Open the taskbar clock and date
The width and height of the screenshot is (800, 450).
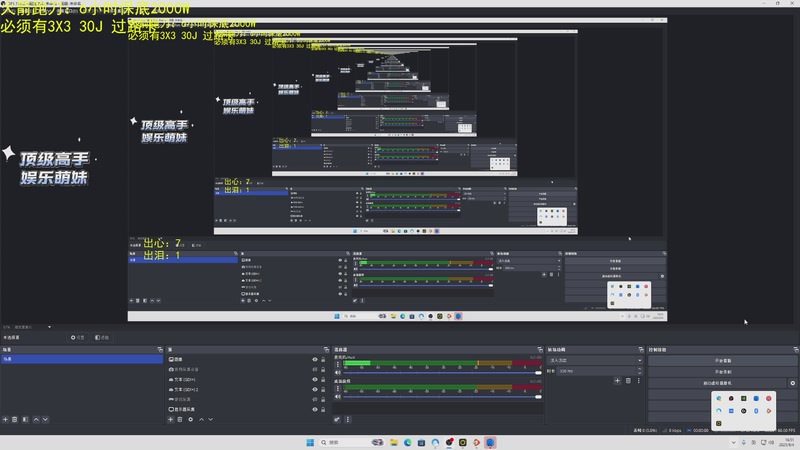point(789,442)
